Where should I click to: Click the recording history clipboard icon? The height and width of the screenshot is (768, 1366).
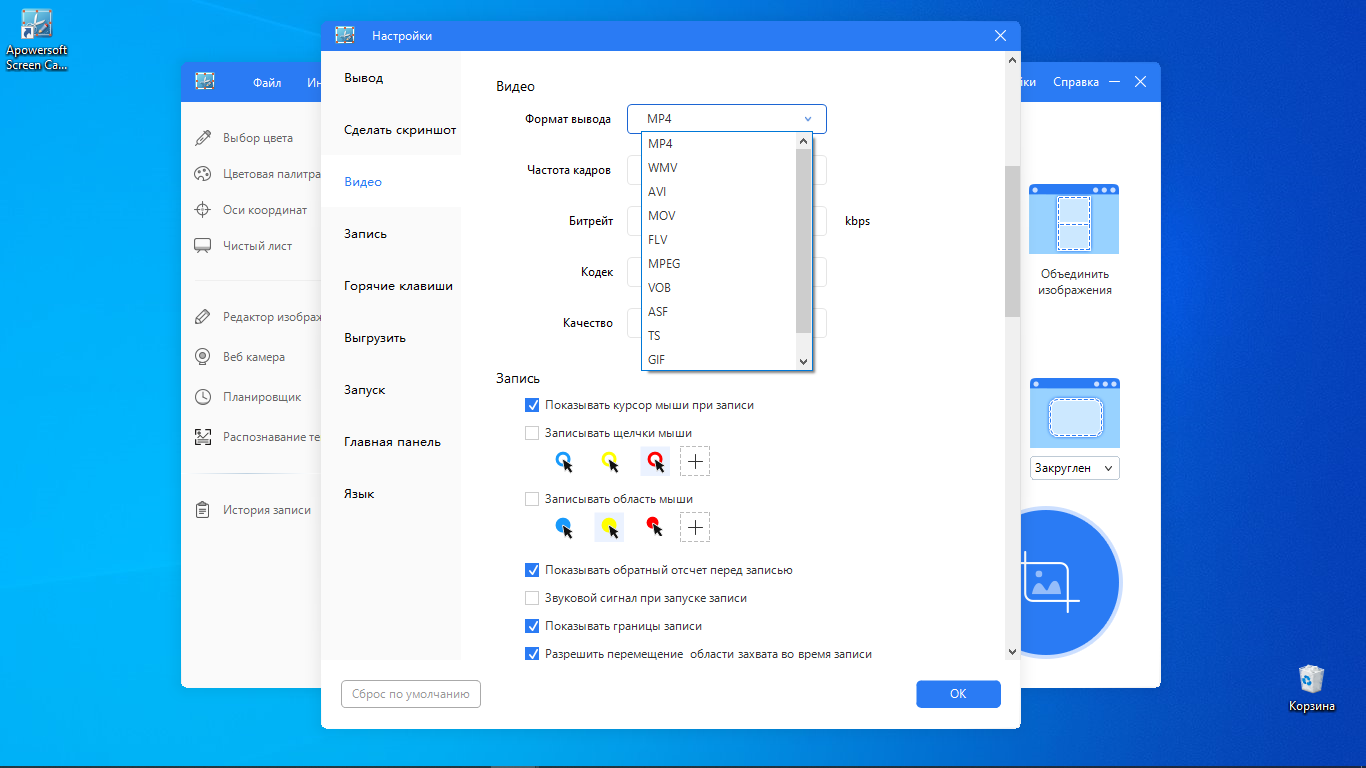203,510
